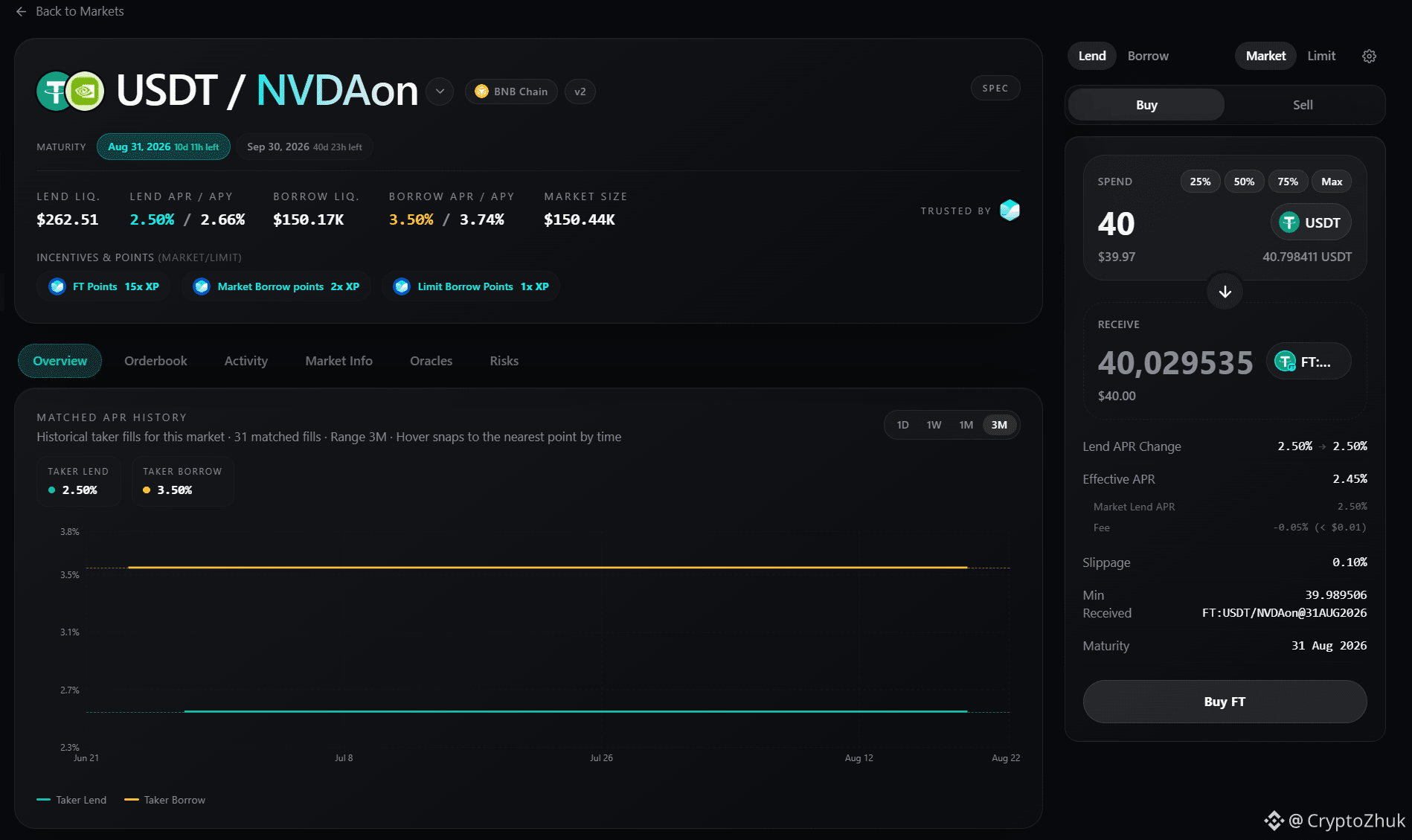Open the Oracles tab
The image size is (1412, 840).
[x=431, y=361]
